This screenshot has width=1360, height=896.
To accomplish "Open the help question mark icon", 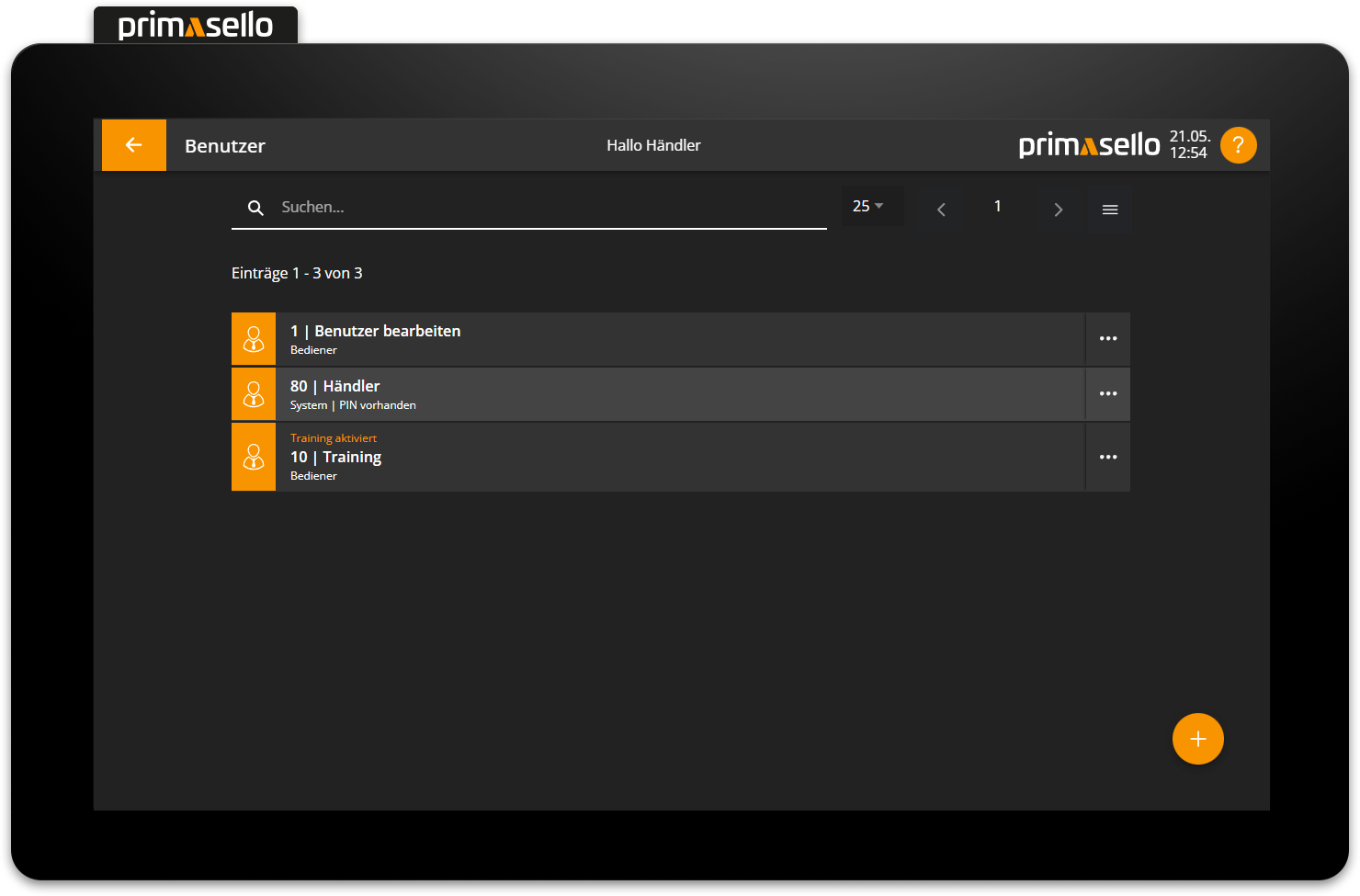I will coord(1238,145).
